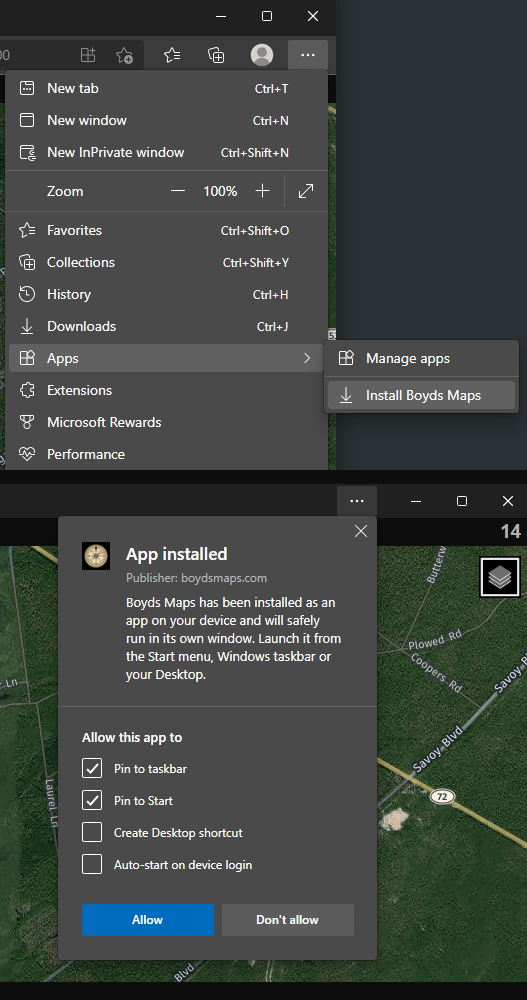Image resolution: width=527 pixels, height=1000 pixels.
Task: Close the Boyds Maps app window
Action: [508, 501]
